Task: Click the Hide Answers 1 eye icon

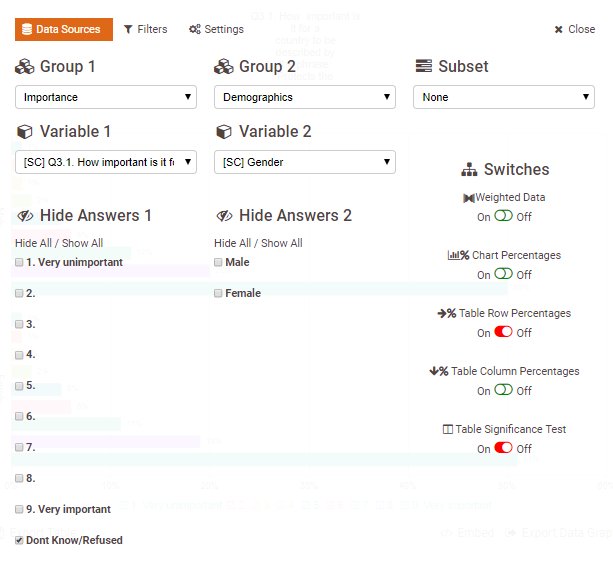Action: (x=25, y=216)
